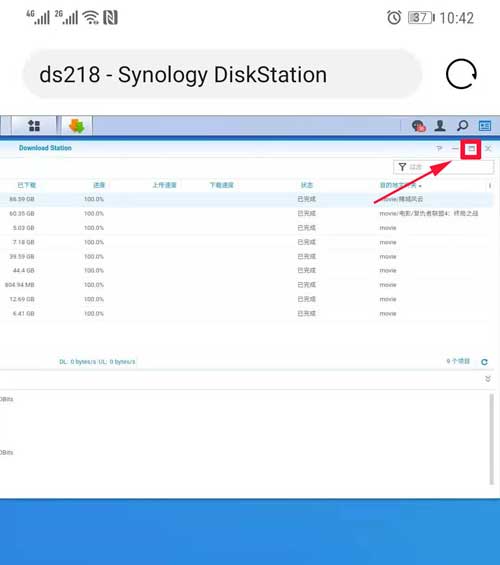This screenshot has width=500, height=565.
Task: Select the 6.41 GB download row
Action: point(246,314)
